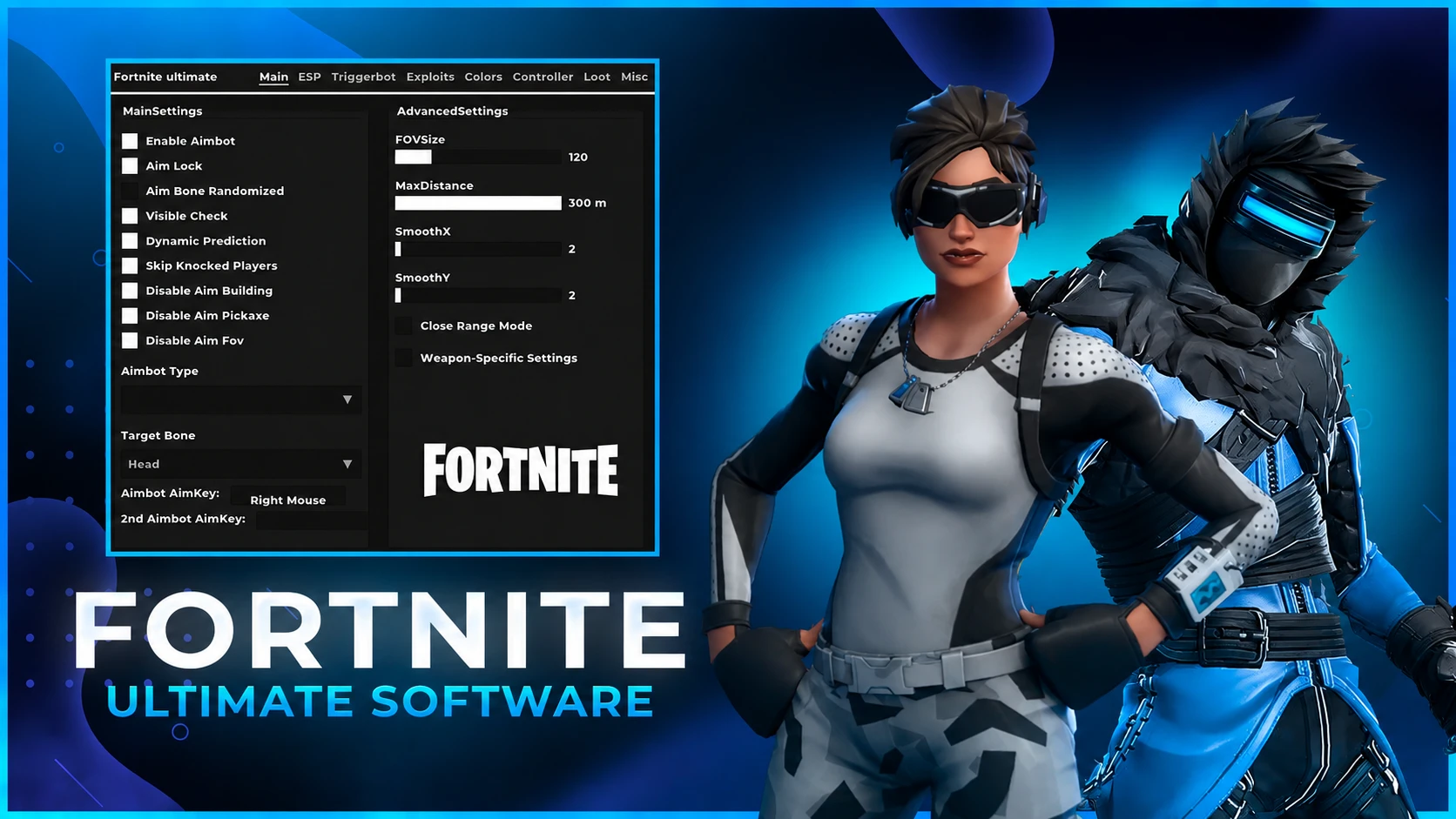Click the SmoothY slider
Viewport: 1456px width, 819px height.
coord(478,295)
